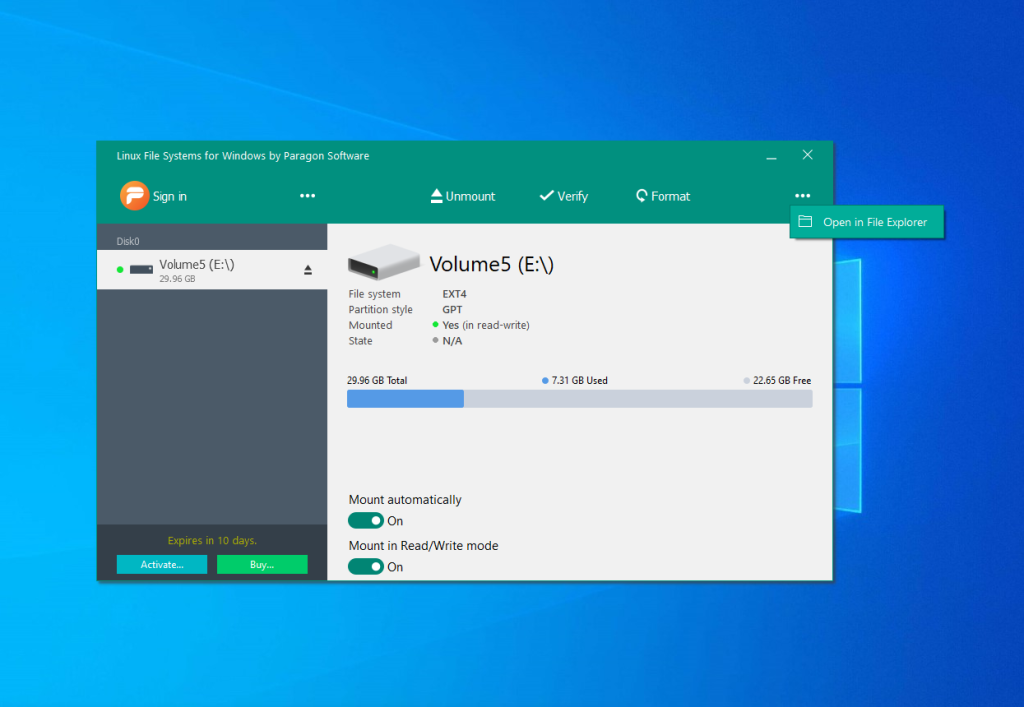Viewport: 1024px width, 707px height.
Task: Click the Sign in link
Action: [x=169, y=197]
